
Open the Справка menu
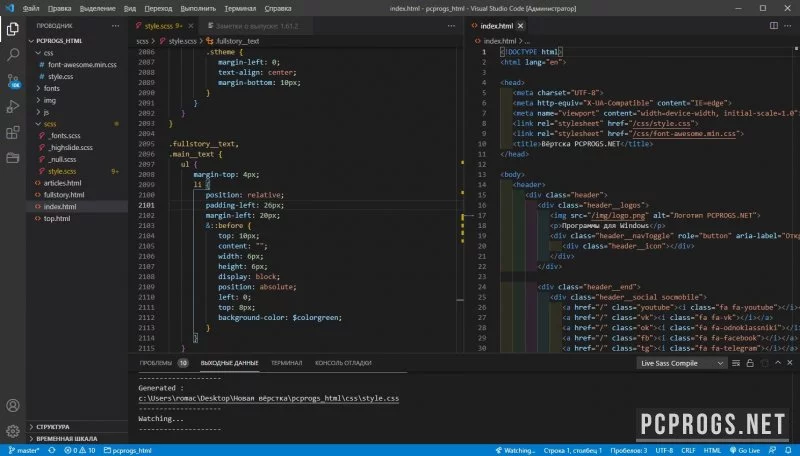tap(278, 8)
